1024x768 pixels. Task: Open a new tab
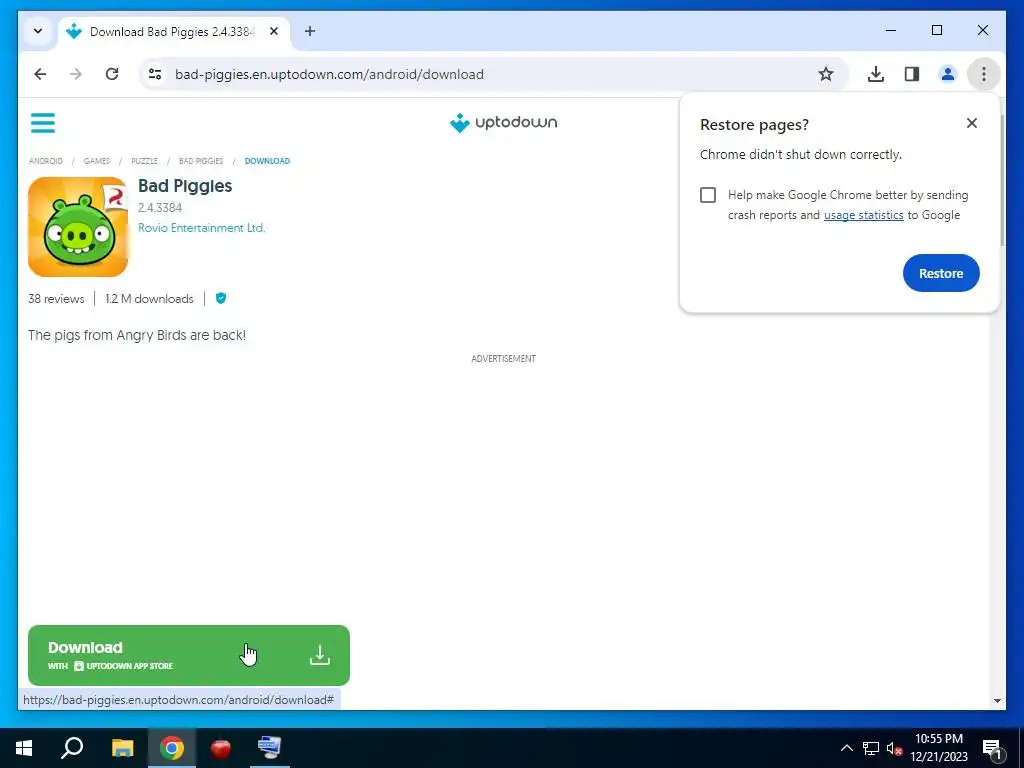pos(310,31)
